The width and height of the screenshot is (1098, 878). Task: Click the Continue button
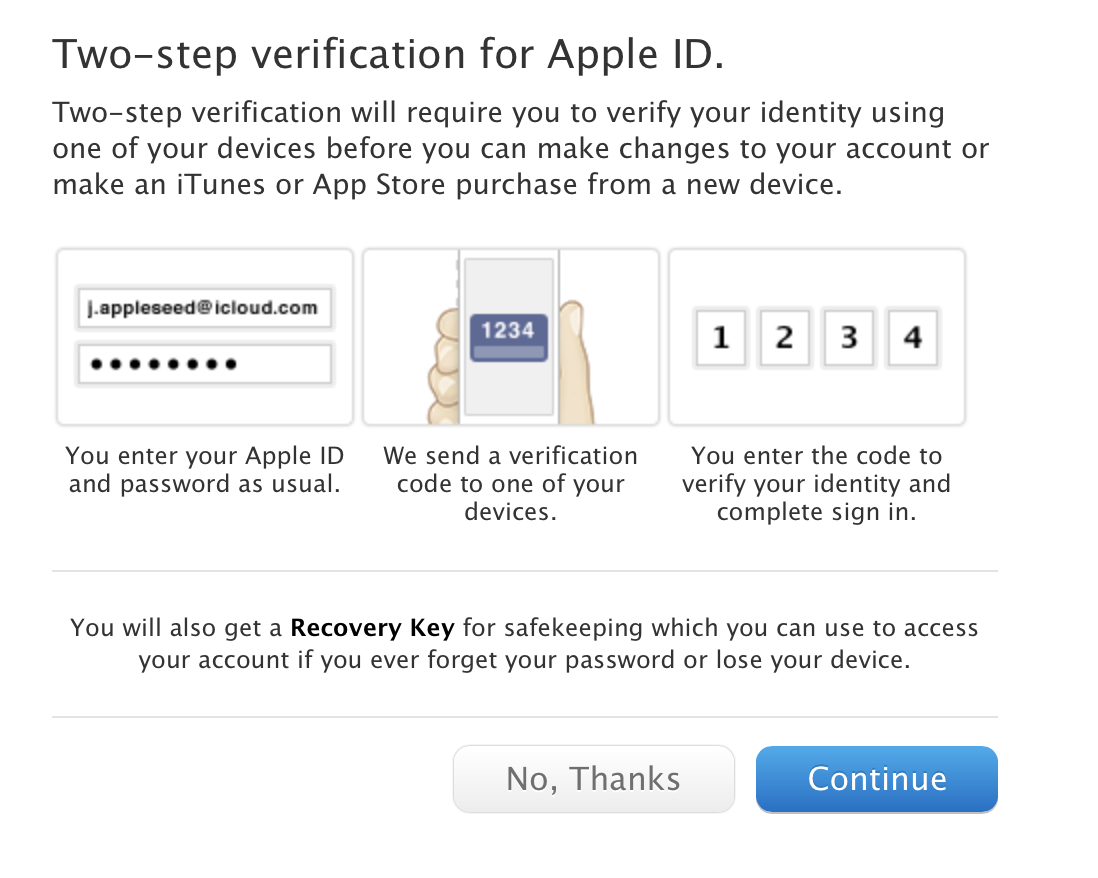click(876, 779)
